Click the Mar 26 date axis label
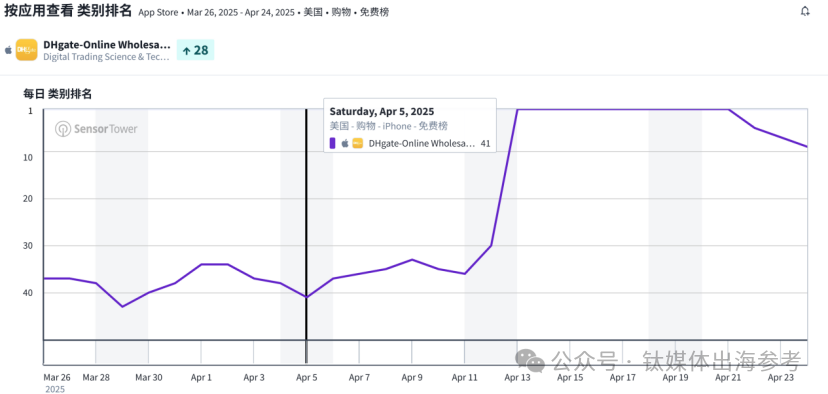Image resolution: width=828 pixels, height=394 pixels. click(x=57, y=377)
